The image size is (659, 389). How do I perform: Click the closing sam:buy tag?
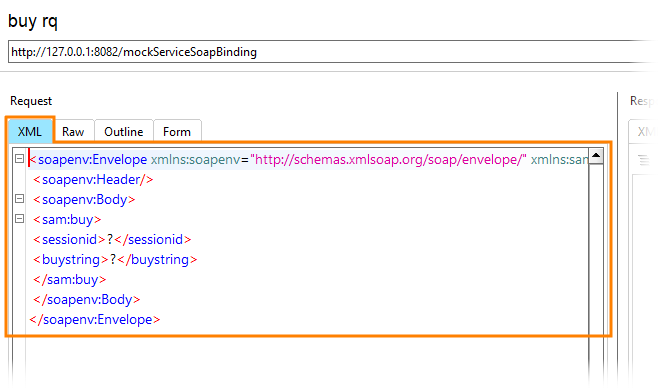coord(70,279)
